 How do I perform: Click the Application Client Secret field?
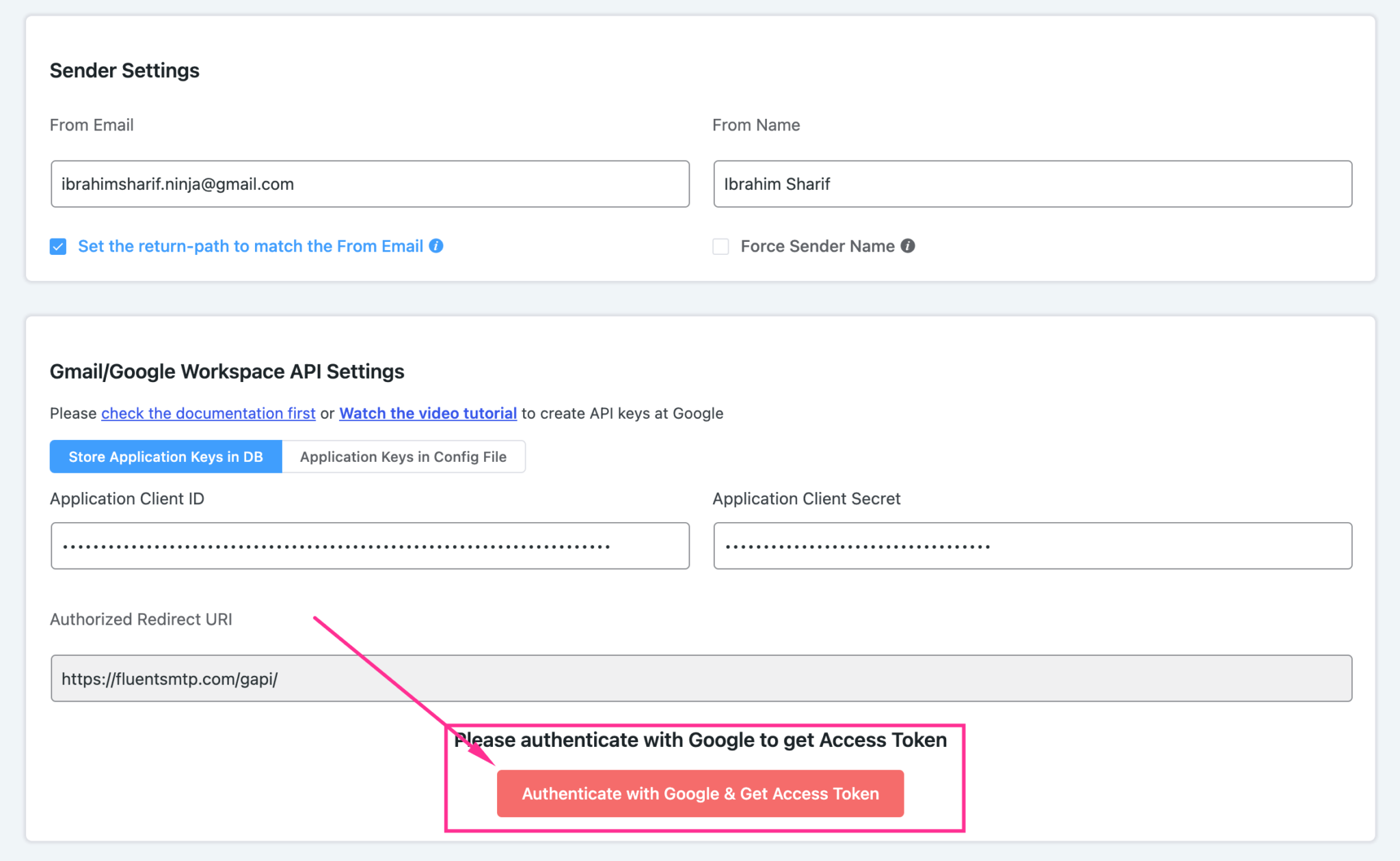coord(1032,545)
